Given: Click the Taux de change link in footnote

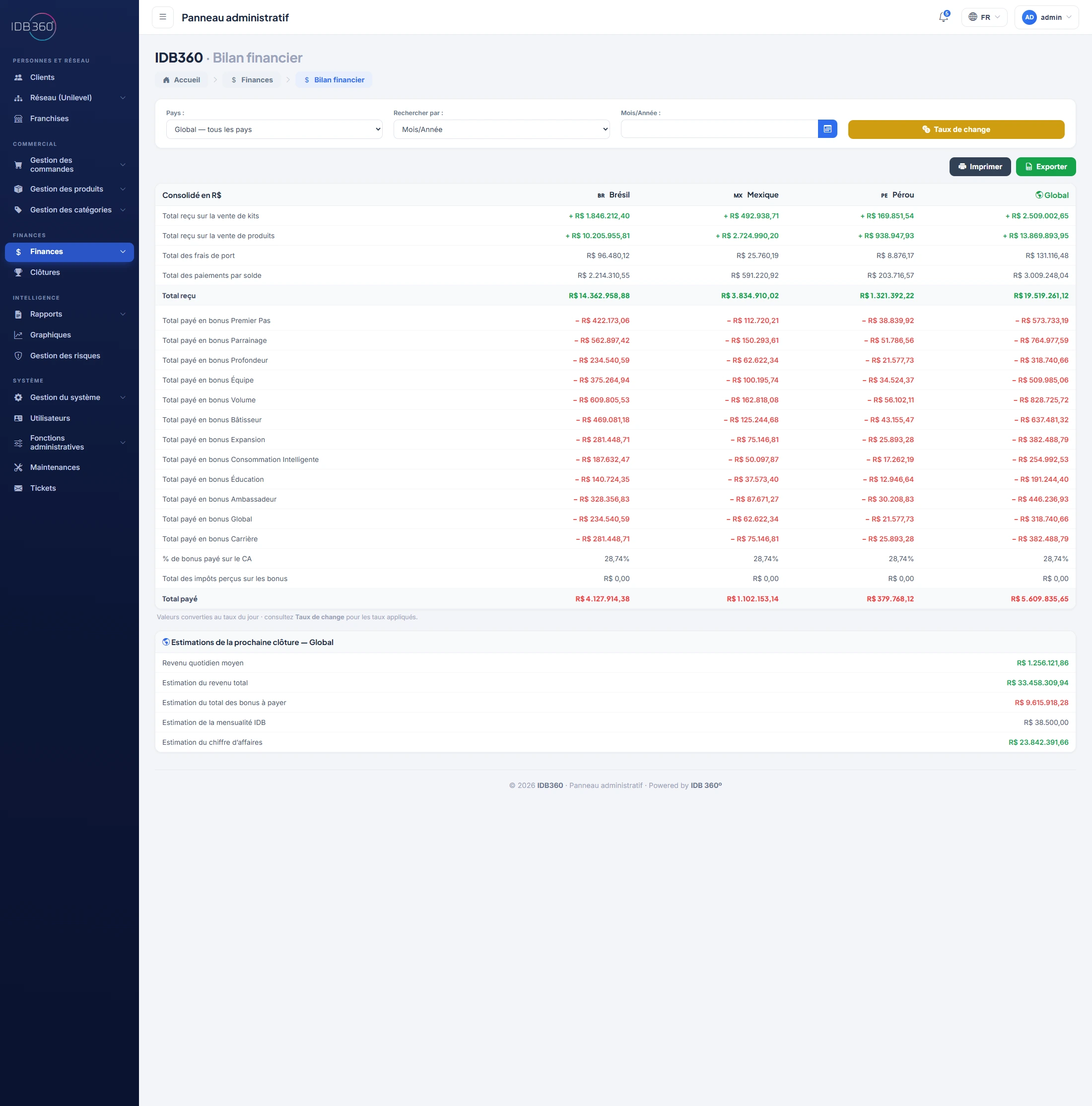Looking at the screenshot, I should point(320,617).
